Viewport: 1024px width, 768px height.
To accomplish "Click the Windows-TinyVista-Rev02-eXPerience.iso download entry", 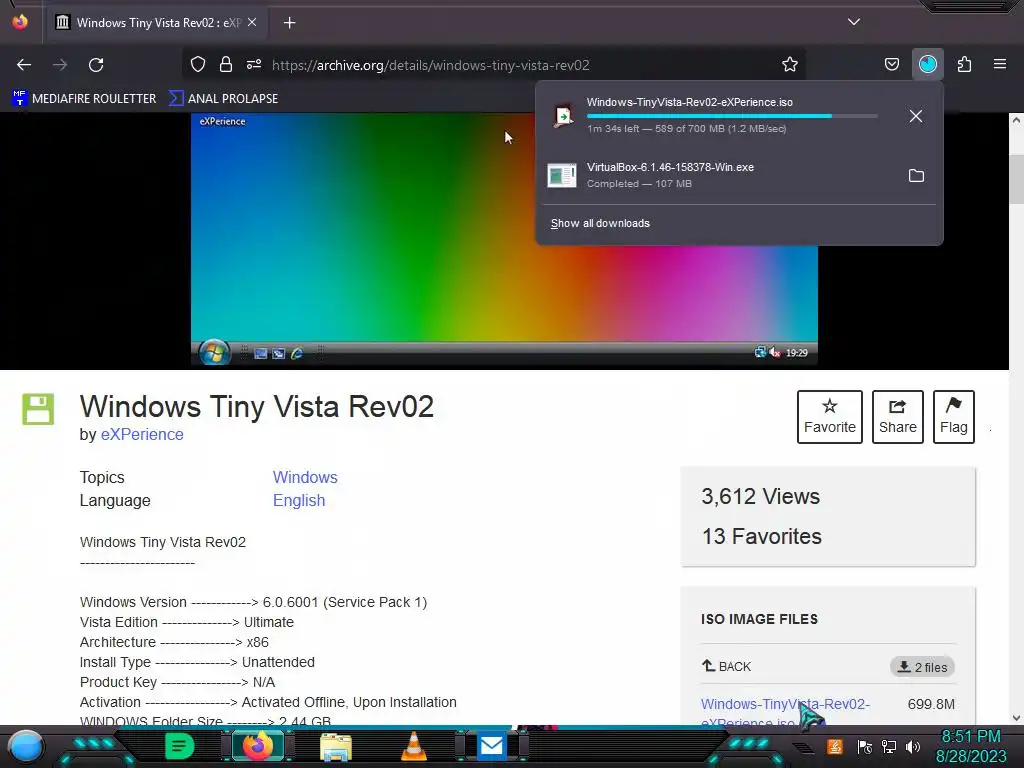I will [739, 116].
